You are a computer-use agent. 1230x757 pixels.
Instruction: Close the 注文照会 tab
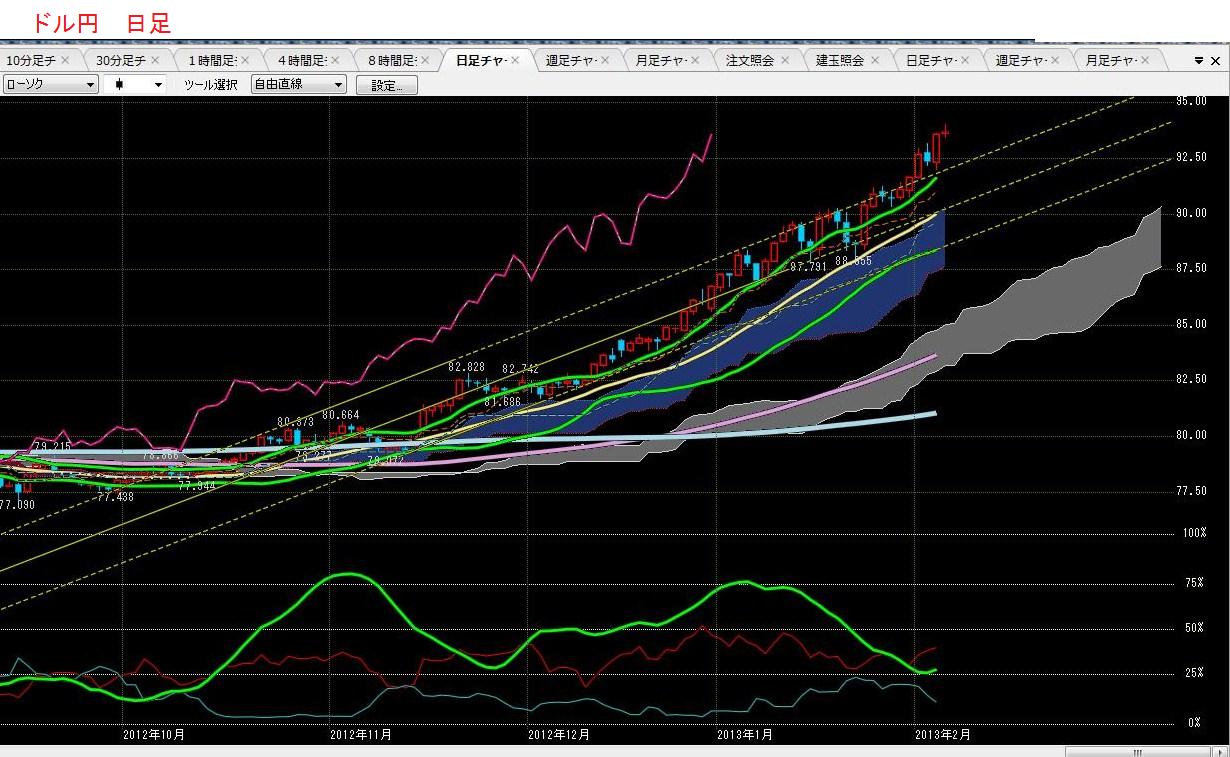785,61
